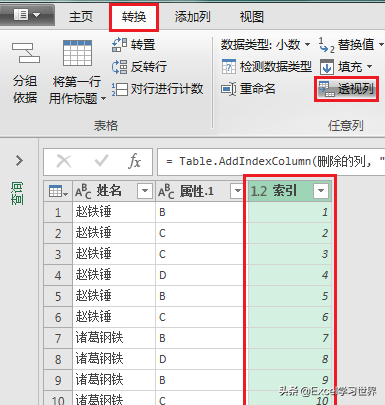Select the 索引 column header
Image resolution: width=385 pixels, height=405 pixels.
pyautogui.click(x=289, y=191)
